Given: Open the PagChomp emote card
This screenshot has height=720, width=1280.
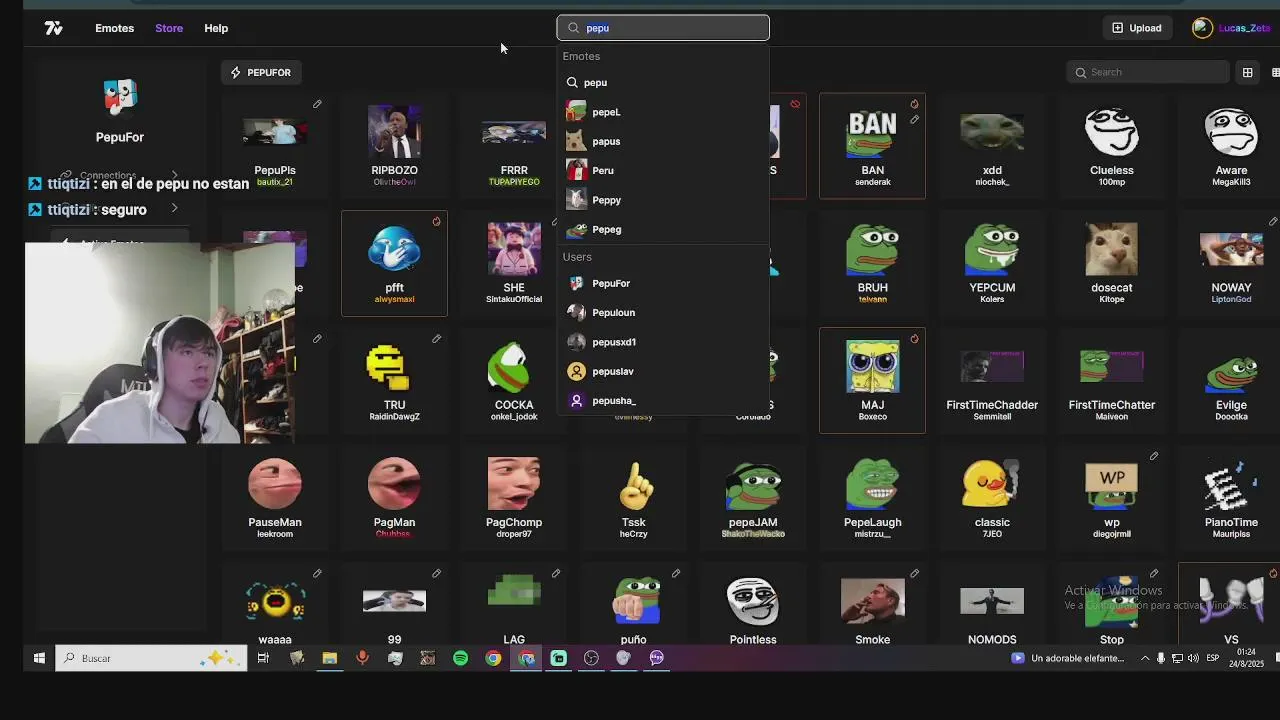Looking at the screenshot, I should 514,498.
